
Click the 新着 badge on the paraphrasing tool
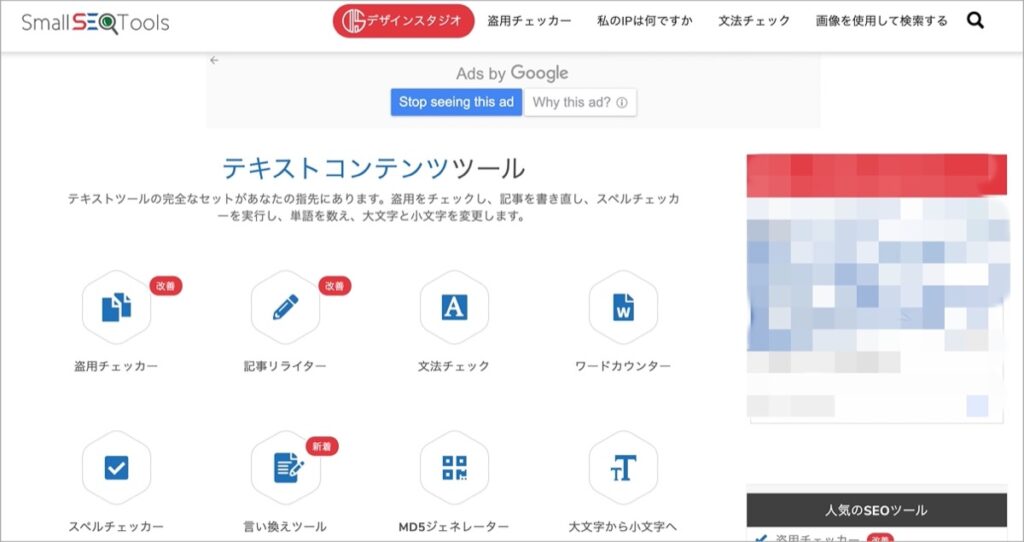pos(322,446)
